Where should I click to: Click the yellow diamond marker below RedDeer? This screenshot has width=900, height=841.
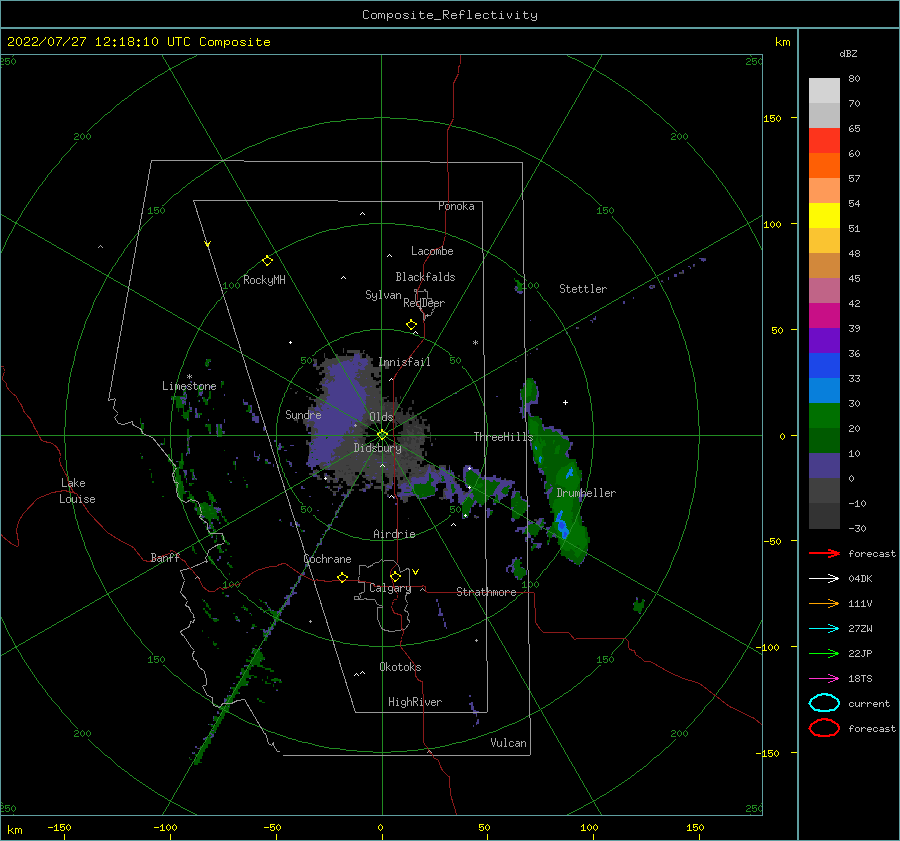pyautogui.click(x=411, y=325)
